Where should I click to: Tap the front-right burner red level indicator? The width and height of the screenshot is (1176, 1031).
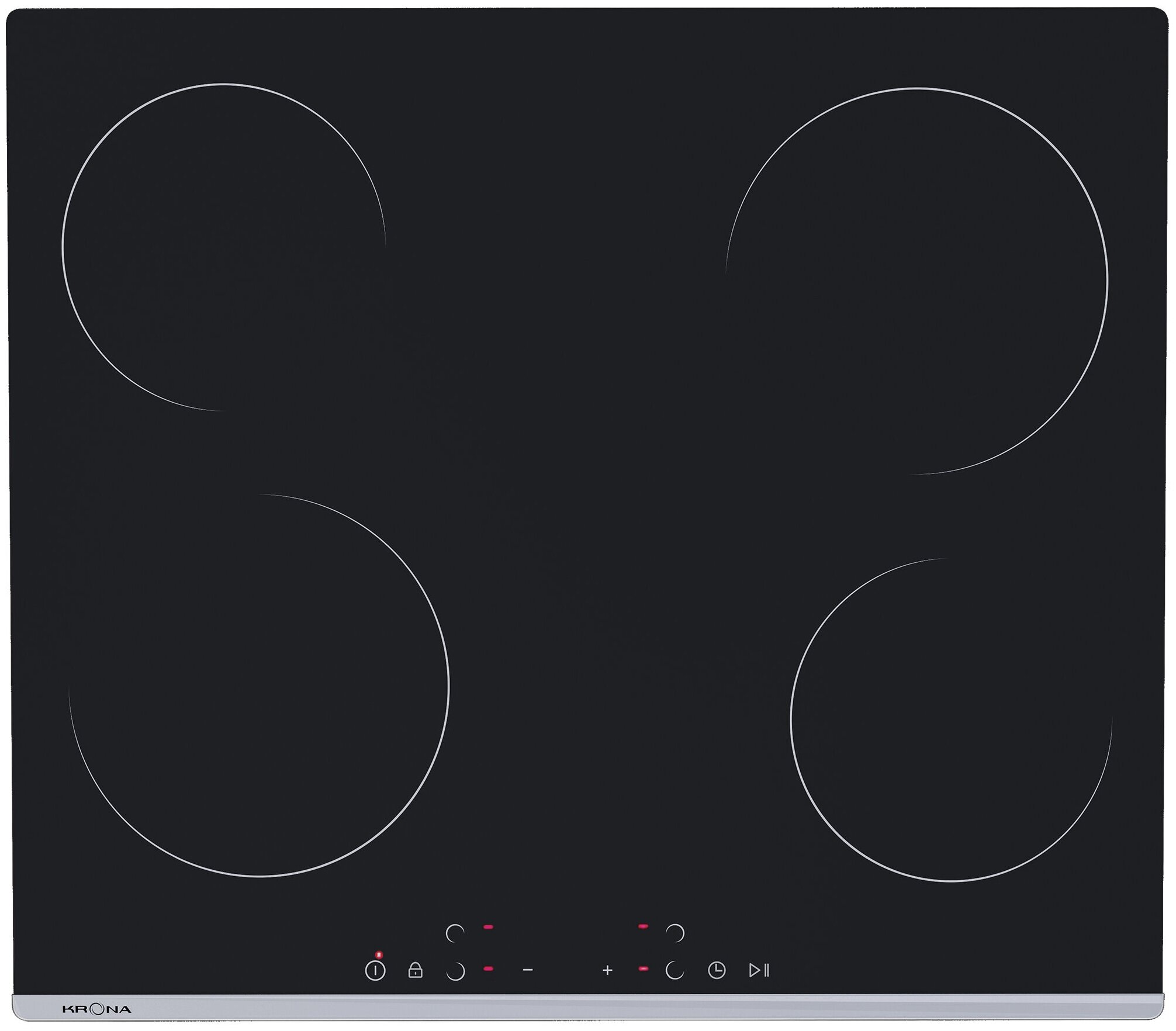(643, 969)
